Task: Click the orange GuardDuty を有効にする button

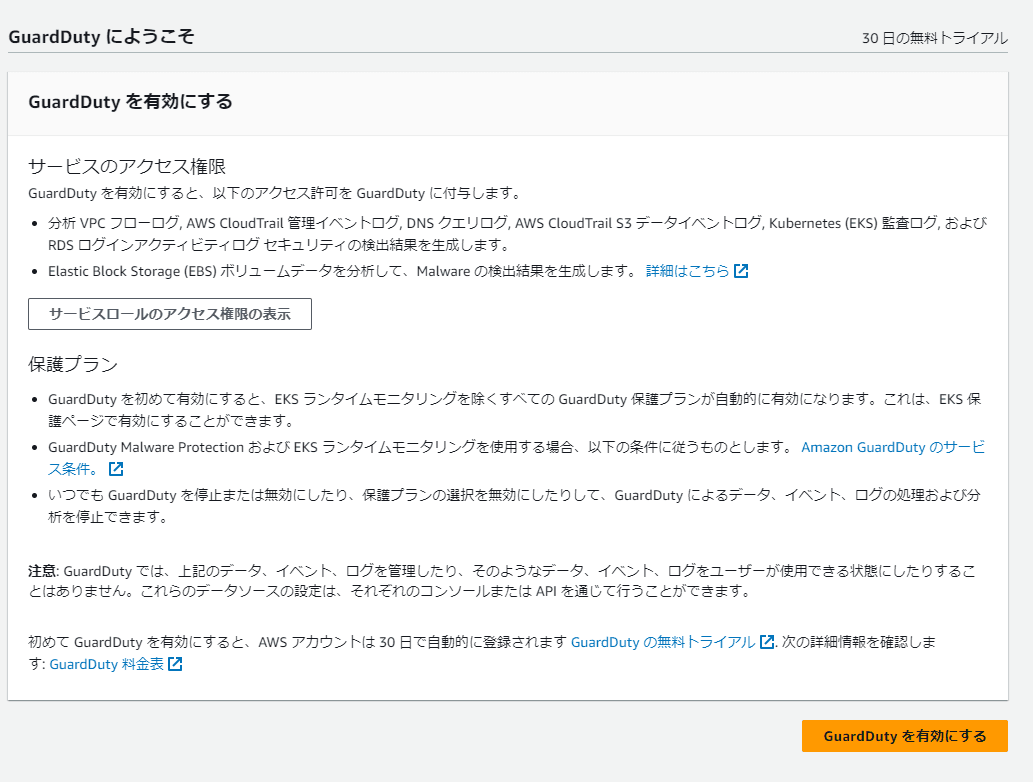Action: tap(905, 736)
